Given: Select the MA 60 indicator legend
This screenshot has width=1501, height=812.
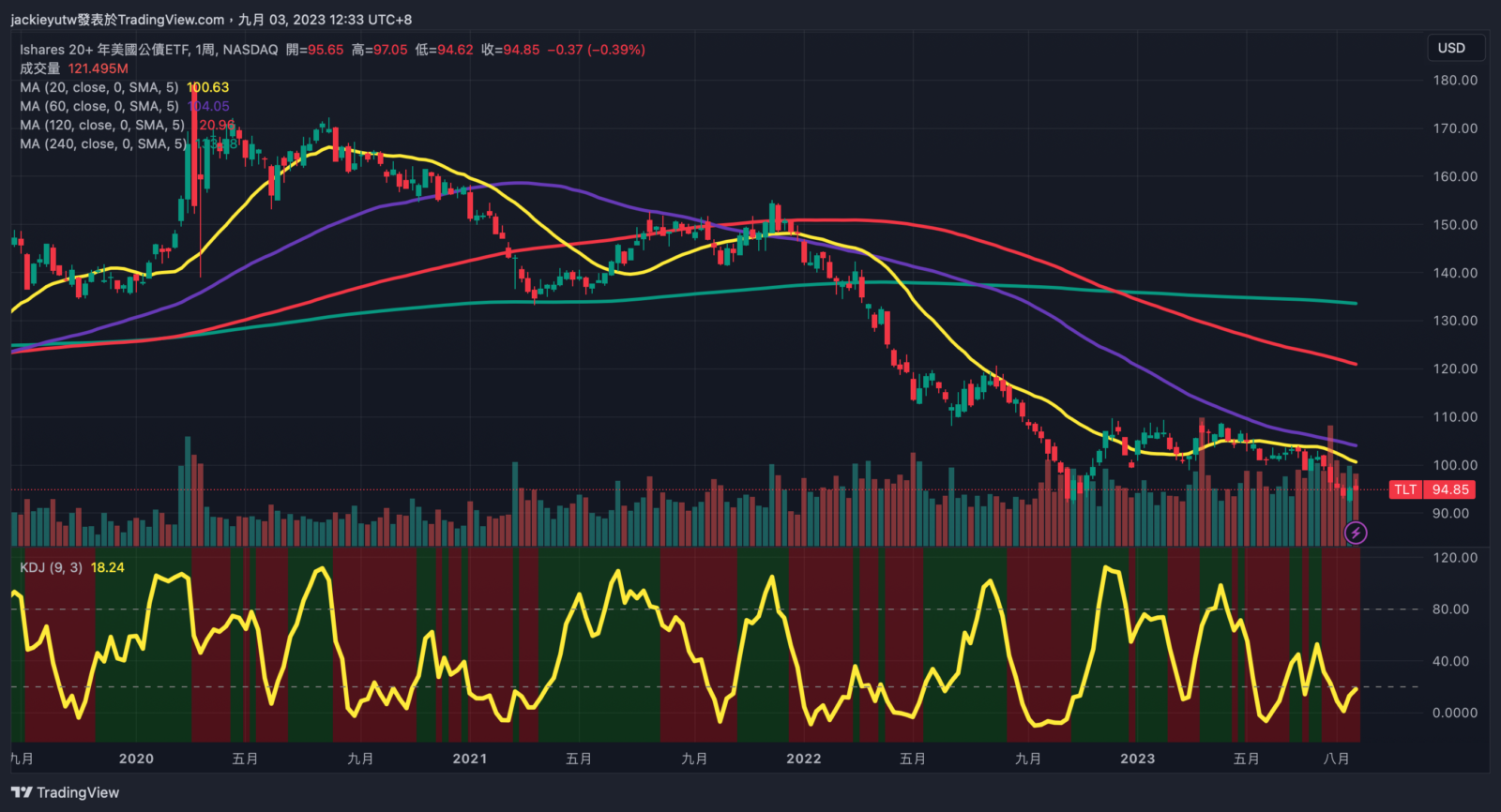Looking at the screenshot, I should click(99, 106).
